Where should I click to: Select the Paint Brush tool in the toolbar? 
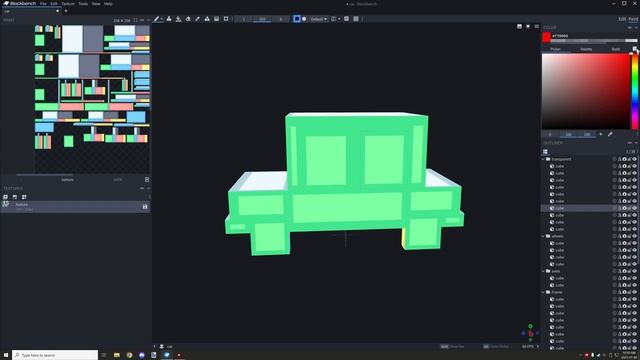click(x=156, y=19)
